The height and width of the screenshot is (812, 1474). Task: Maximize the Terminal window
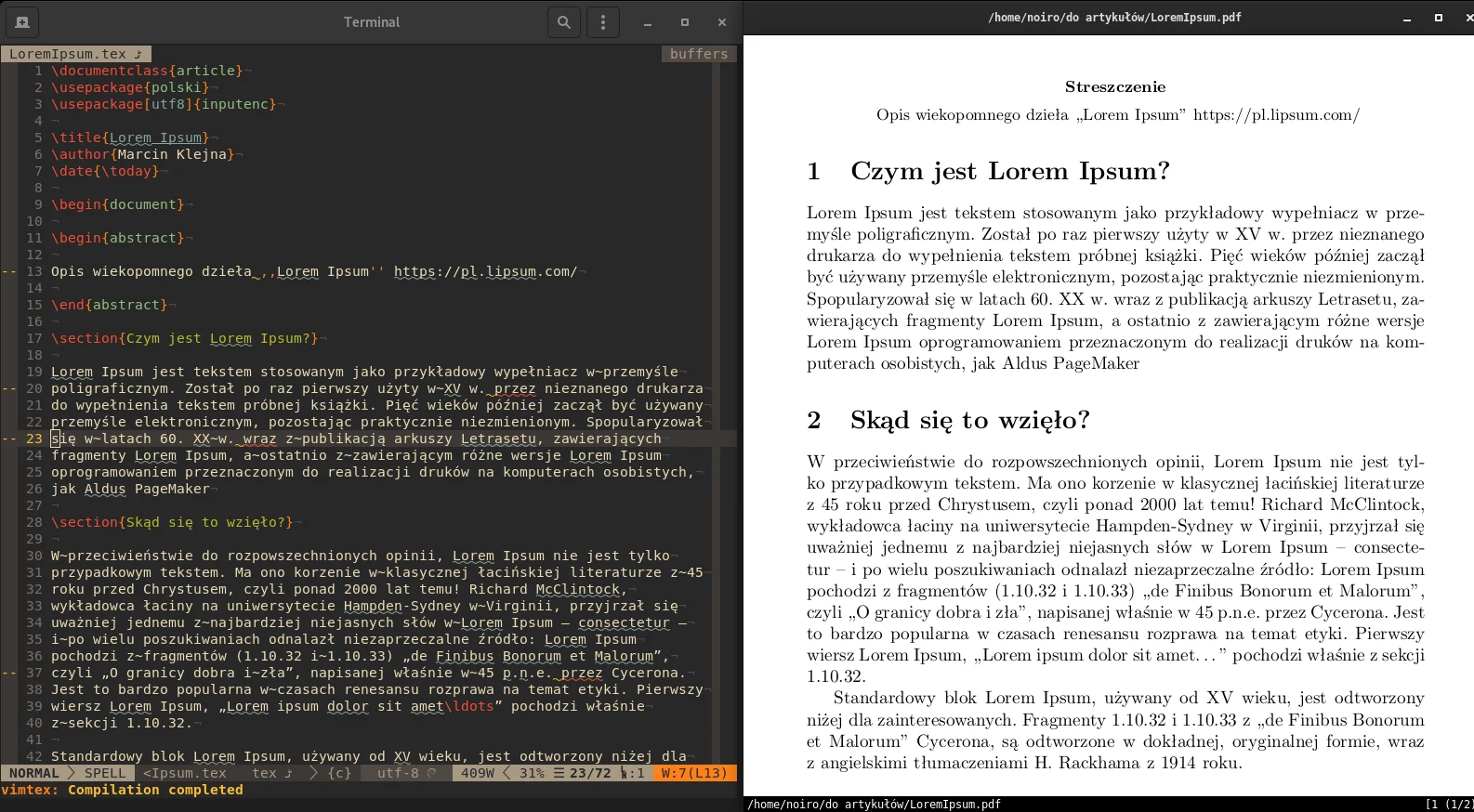pos(685,22)
